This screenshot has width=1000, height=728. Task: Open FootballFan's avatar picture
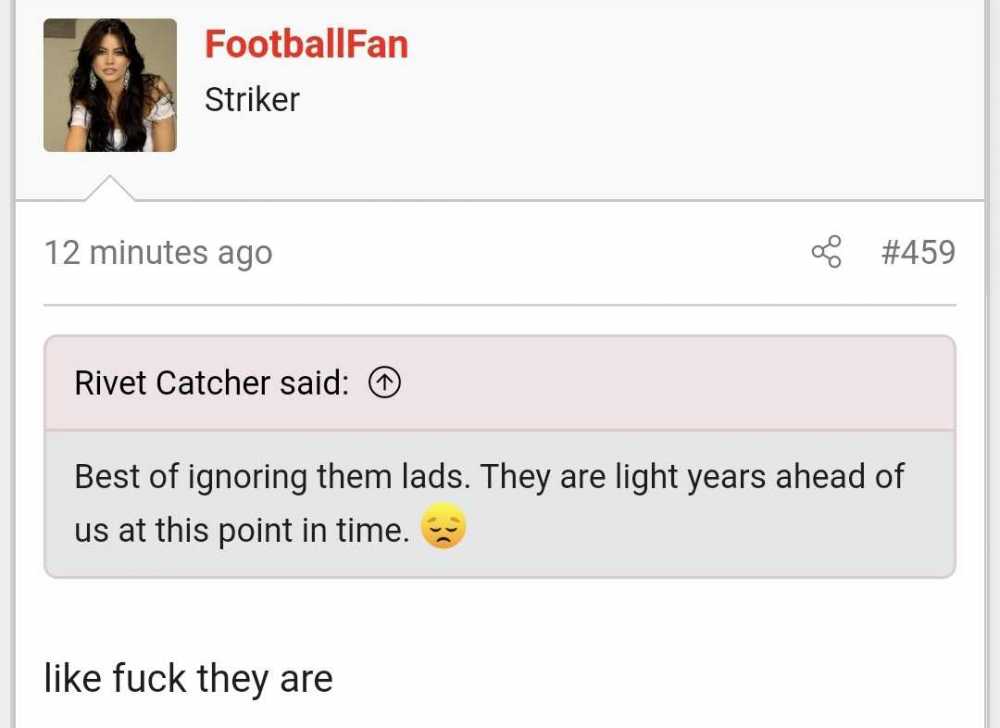coord(110,85)
